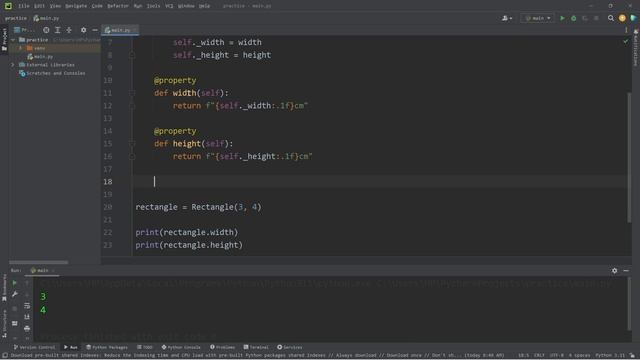Viewport: 640px width, 360px height.
Task: Open the Run menu
Action: (x=138, y=6)
